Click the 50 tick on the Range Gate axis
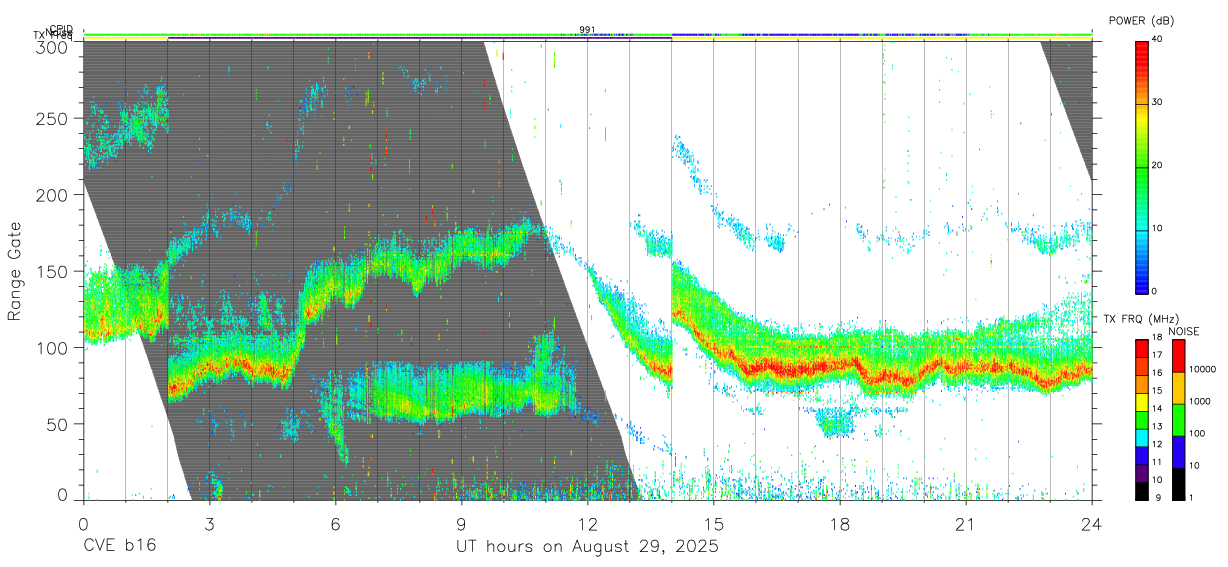Screen dimensions: 1228x567 pos(57,424)
